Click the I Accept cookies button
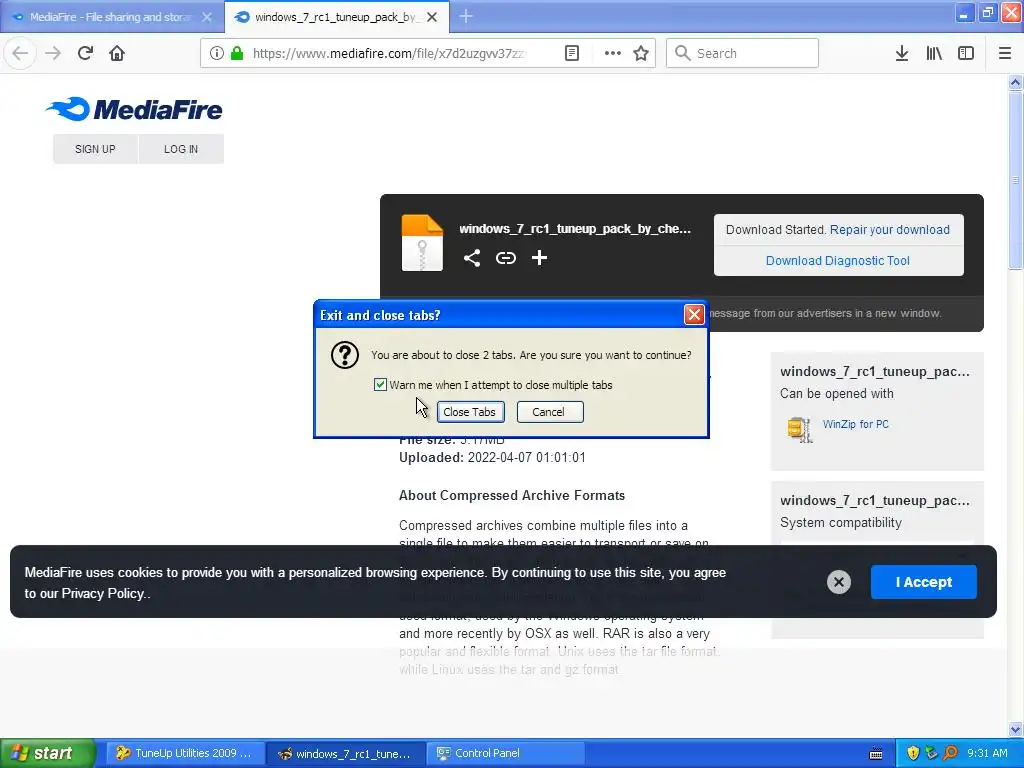The width and height of the screenshot is (1024, 768). [923, 582]
